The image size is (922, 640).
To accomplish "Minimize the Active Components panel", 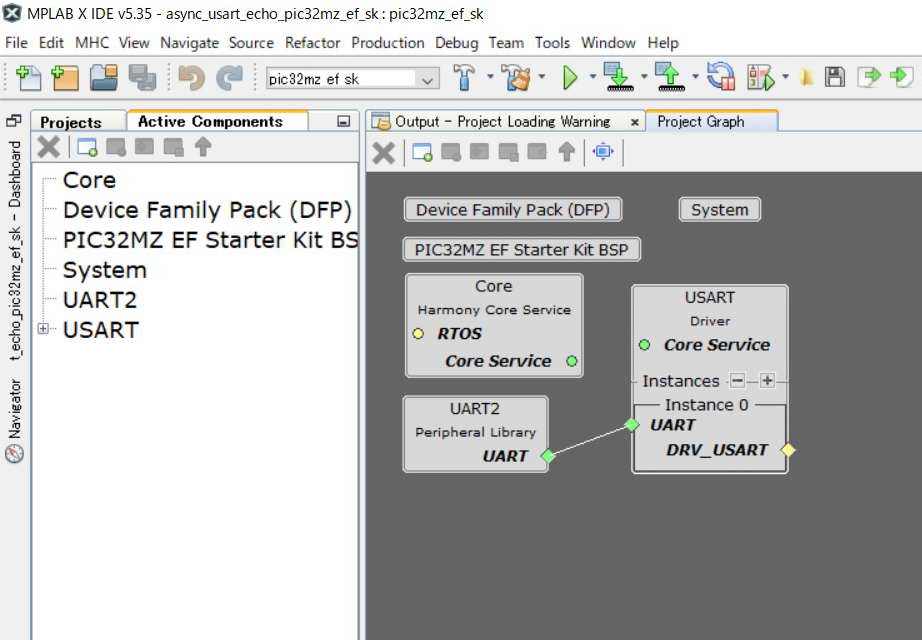I will coord(344,121).
